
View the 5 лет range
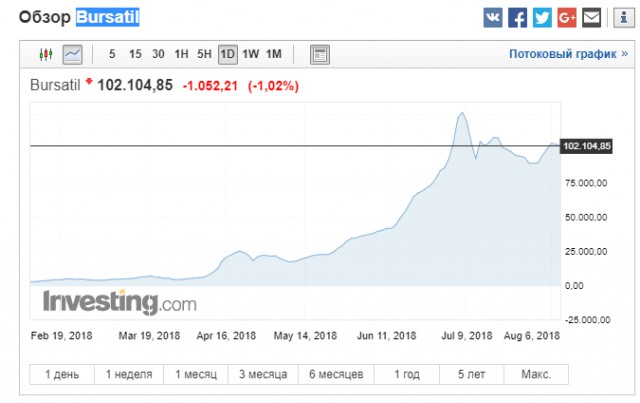(472, 374)
